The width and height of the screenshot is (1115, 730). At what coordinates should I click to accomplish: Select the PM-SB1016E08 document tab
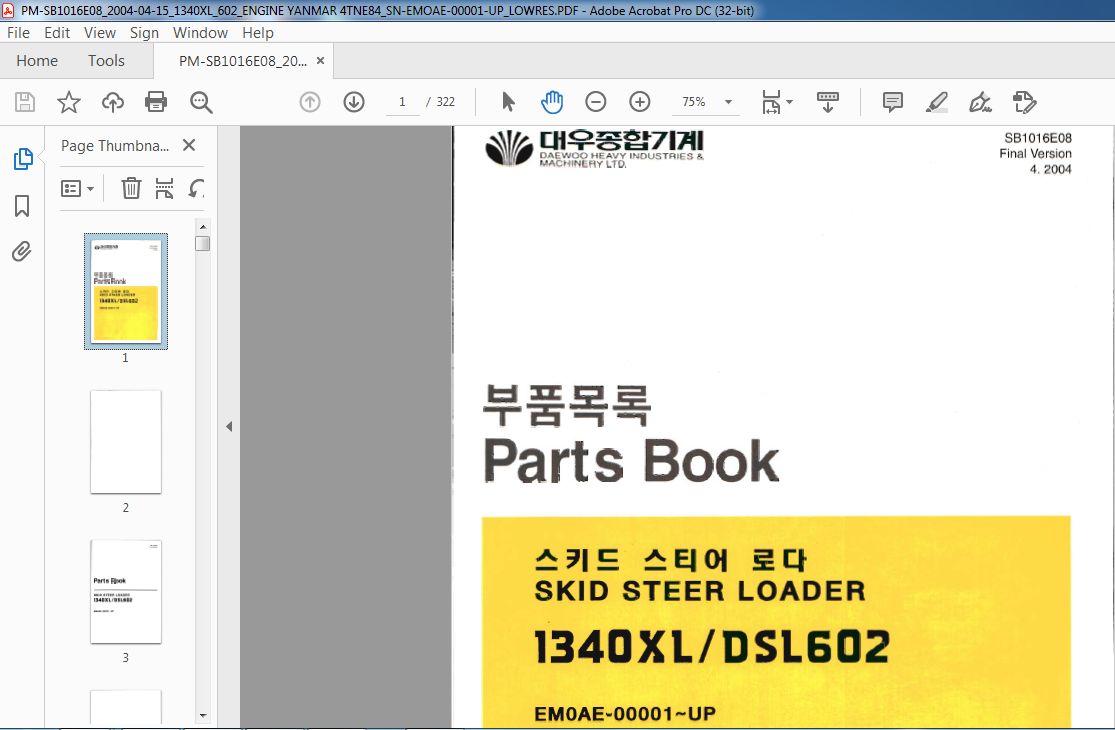pyautogui.click(x=242, y=61)
